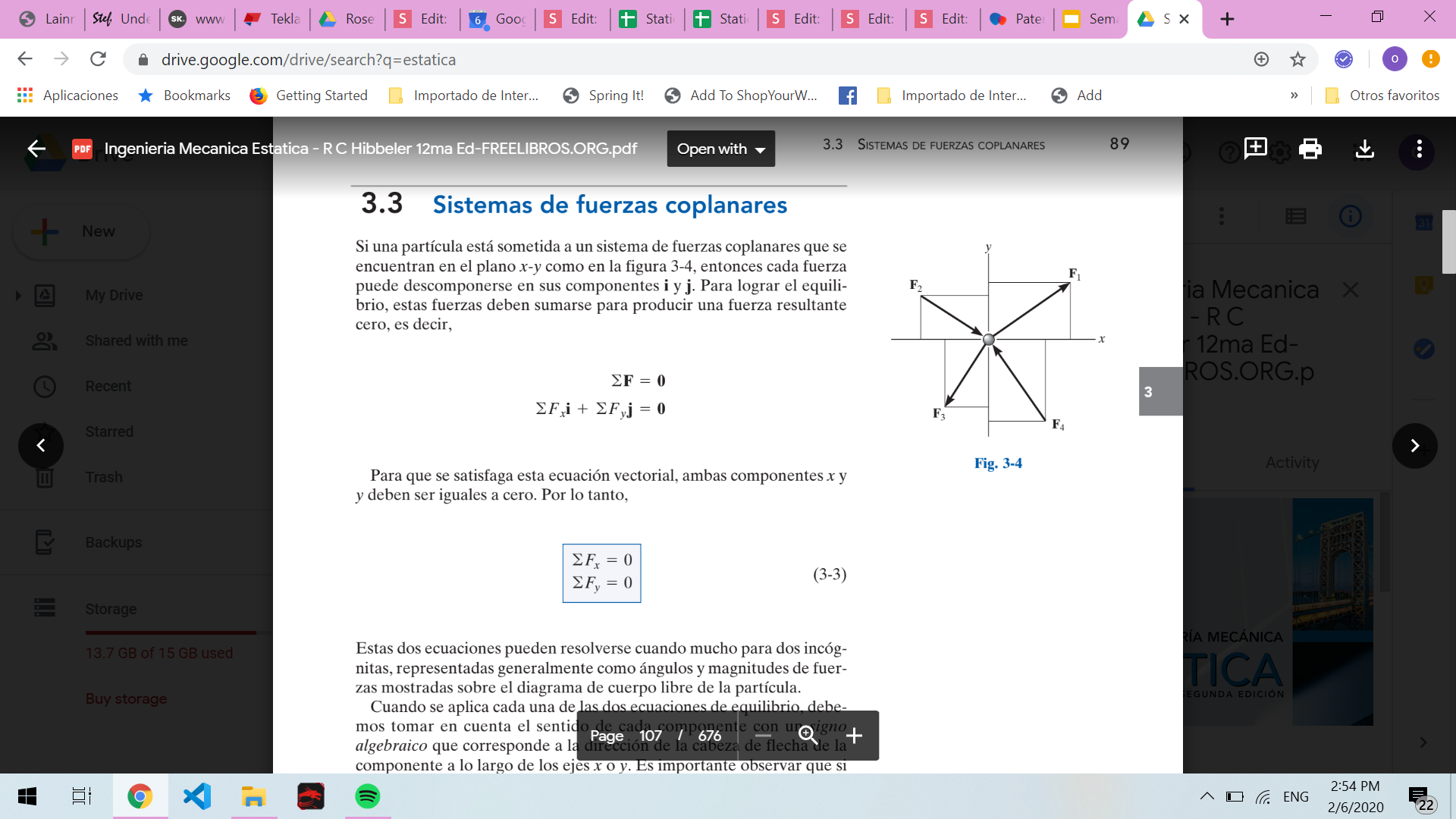Click the add comment icon
The image size is (1456, 819).
(1255, 149)
